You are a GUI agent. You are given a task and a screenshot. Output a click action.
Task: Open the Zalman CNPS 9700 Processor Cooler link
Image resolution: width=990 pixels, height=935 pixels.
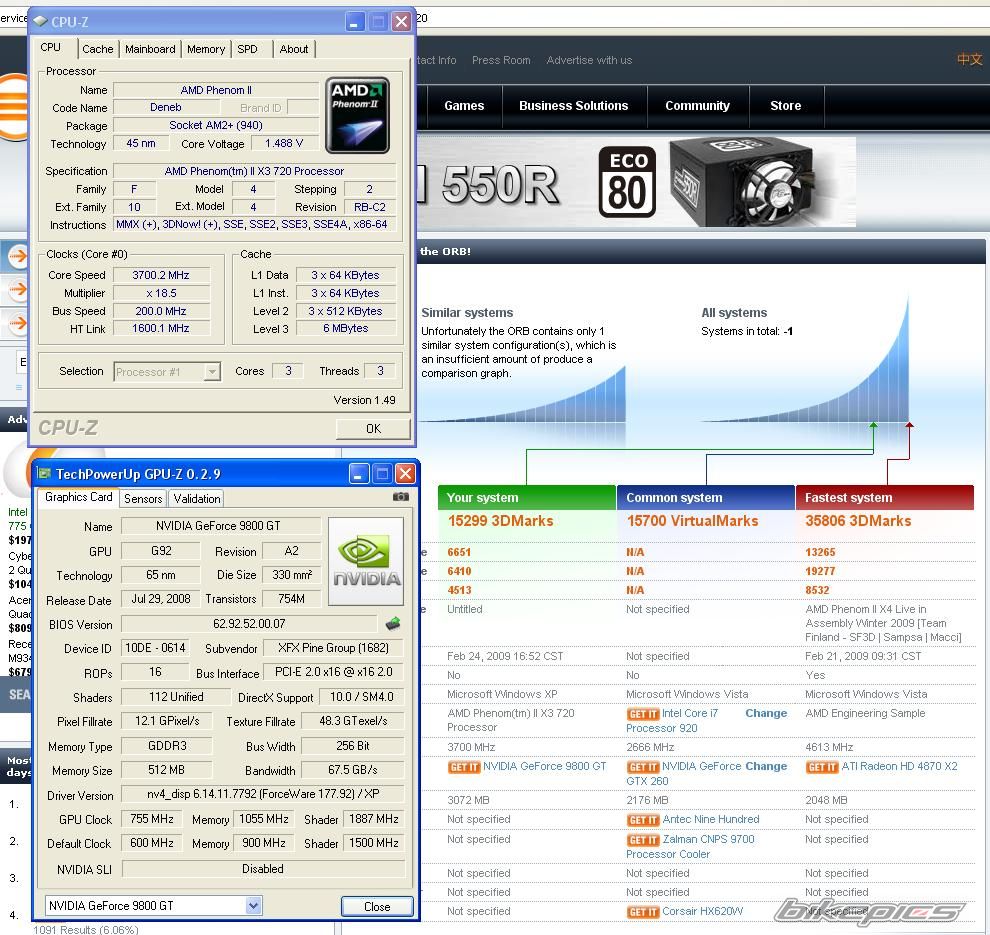690,847
